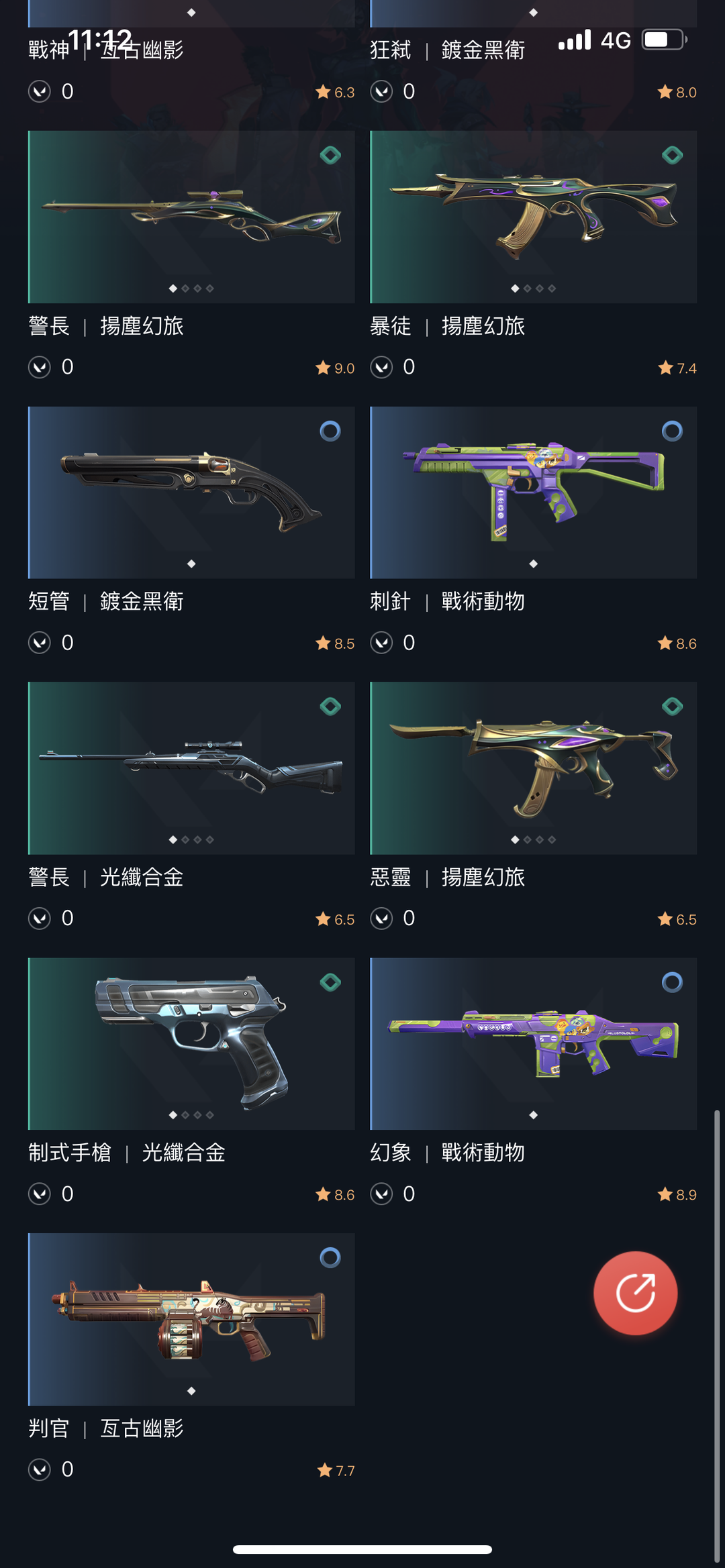Image resolution: width=725 pixels, height=1568 pixels.
Task: Tap the VP currency icon under 警長 光纖合金
Action: pyautogui.click(x=40, y=918)
